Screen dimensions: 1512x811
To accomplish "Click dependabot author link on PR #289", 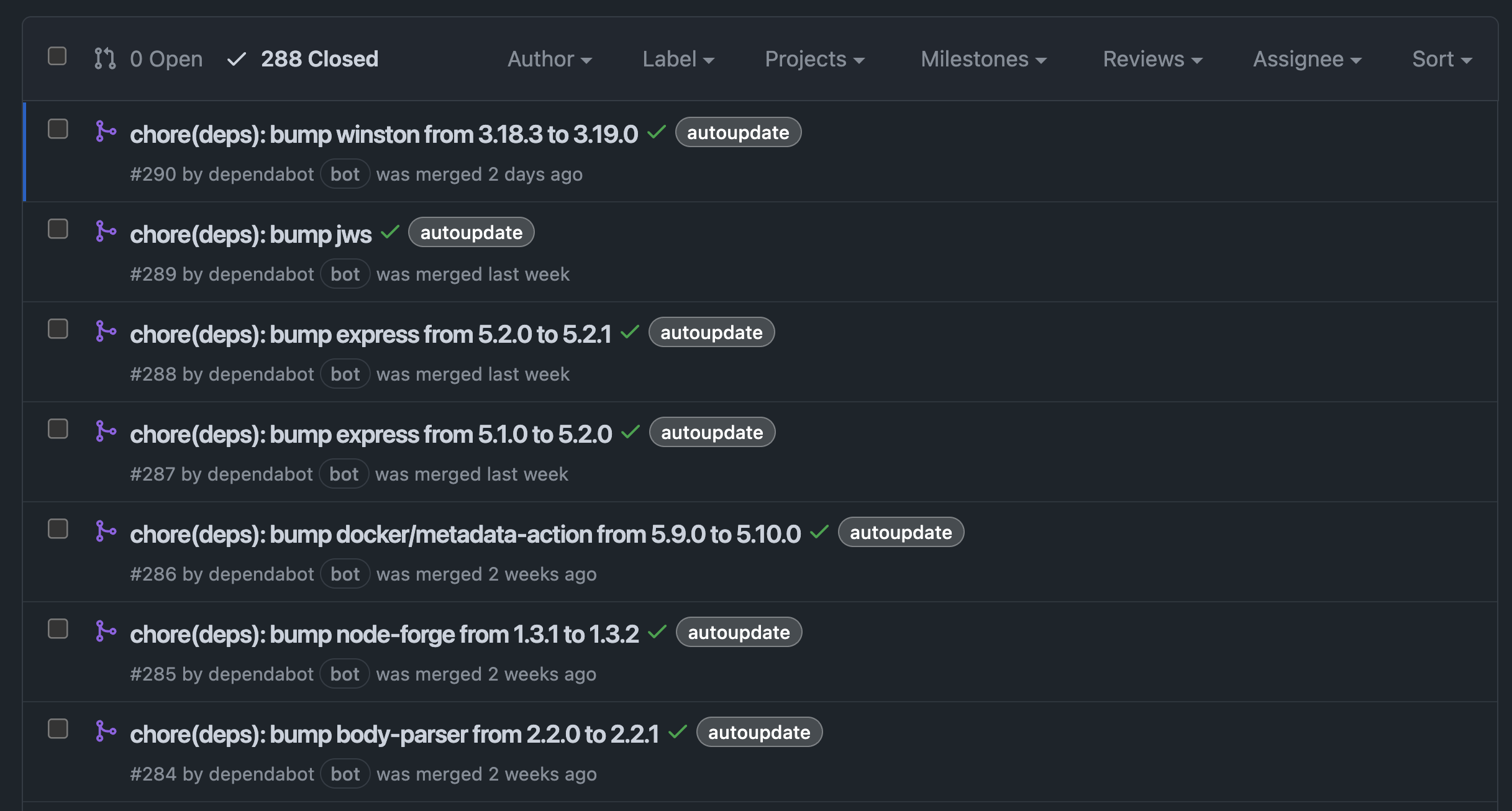I will 261,274.
